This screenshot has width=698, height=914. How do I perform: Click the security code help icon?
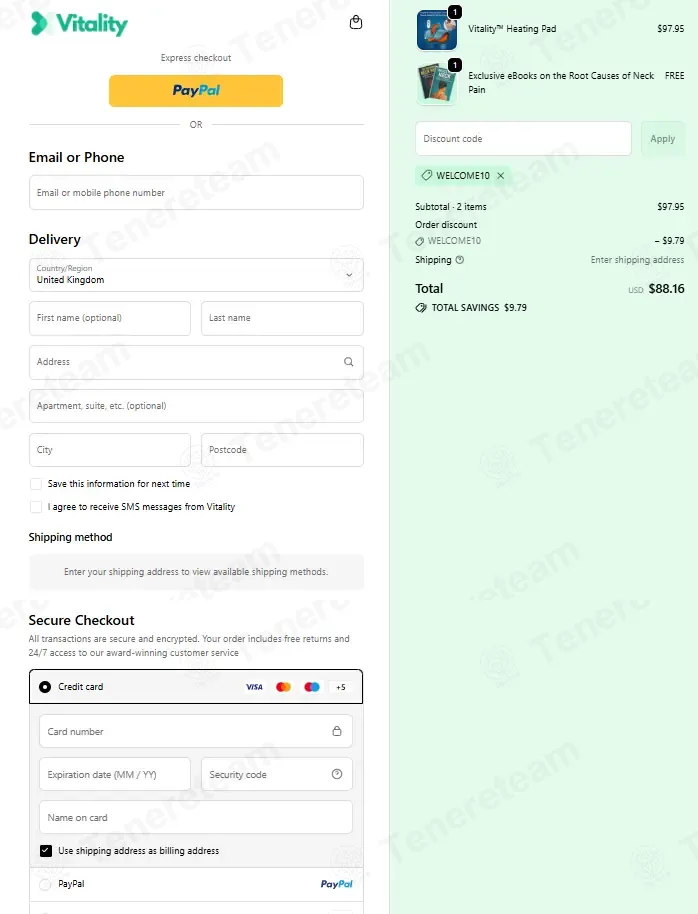coord(337,774)
